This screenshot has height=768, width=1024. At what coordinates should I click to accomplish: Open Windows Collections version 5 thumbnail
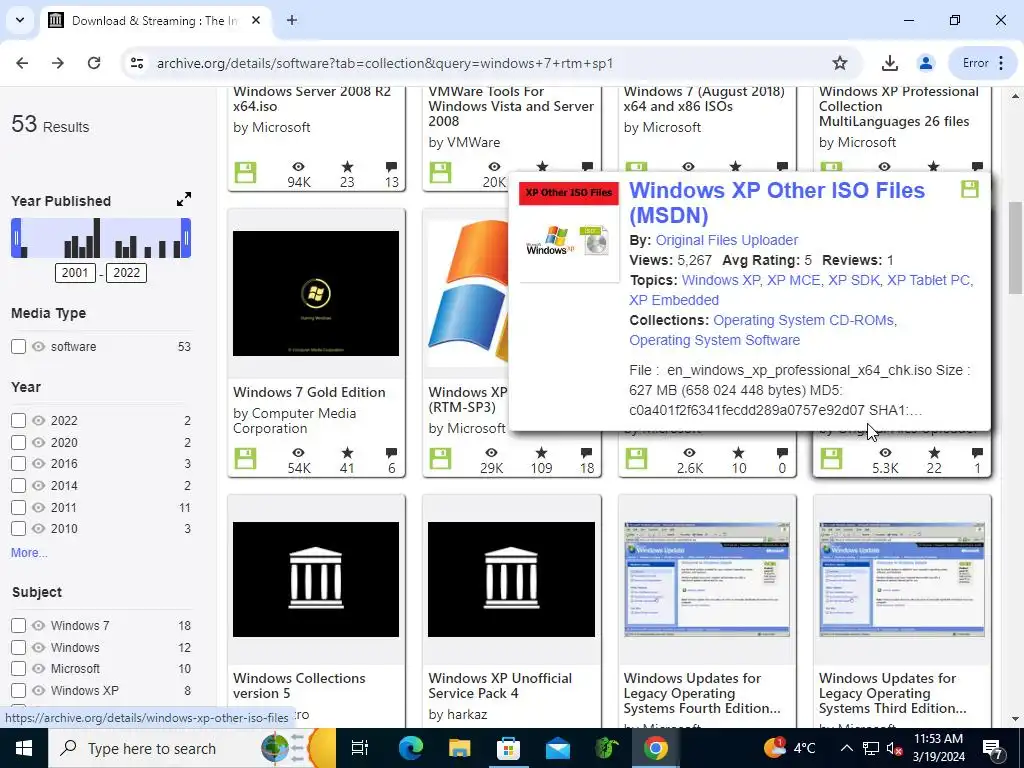tap(316, 579)
